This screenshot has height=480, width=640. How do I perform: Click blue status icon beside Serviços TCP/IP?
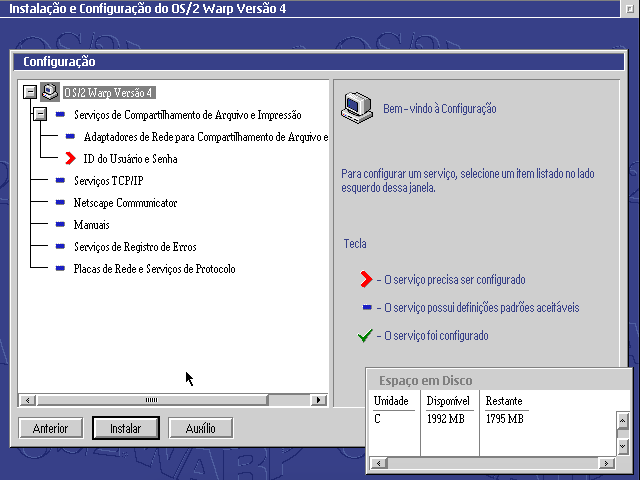pyautogui.click(x=61, y=181)
